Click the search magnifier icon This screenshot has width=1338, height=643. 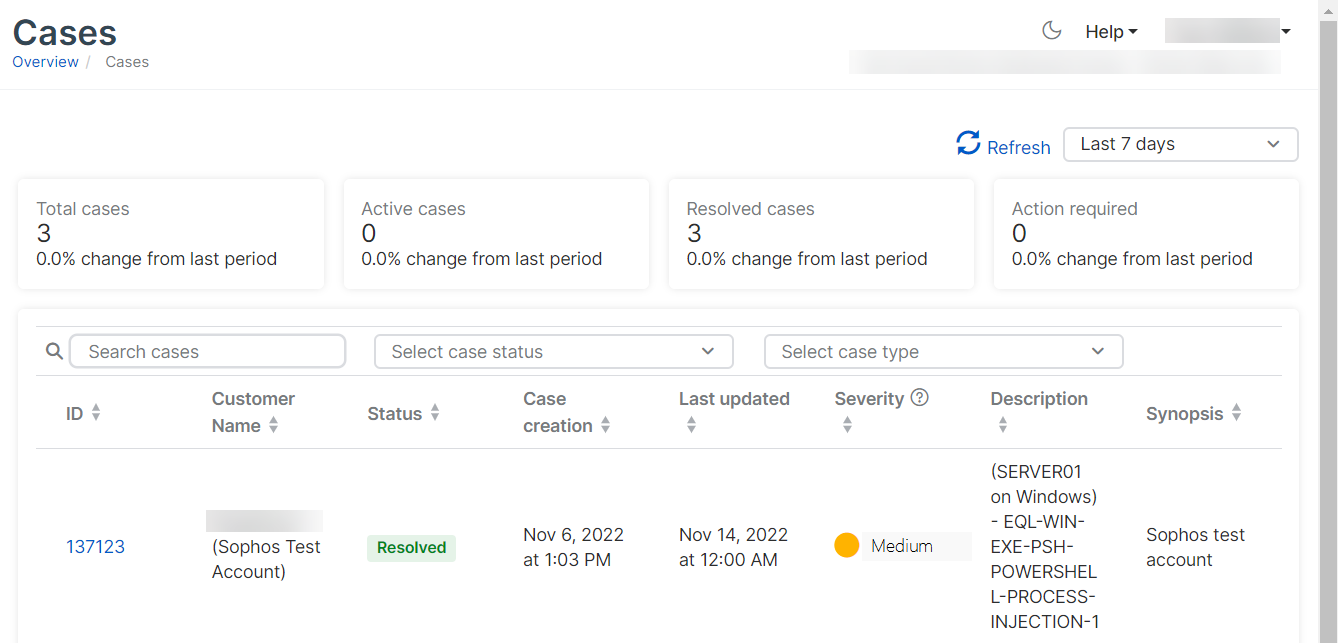coord(55,351)
